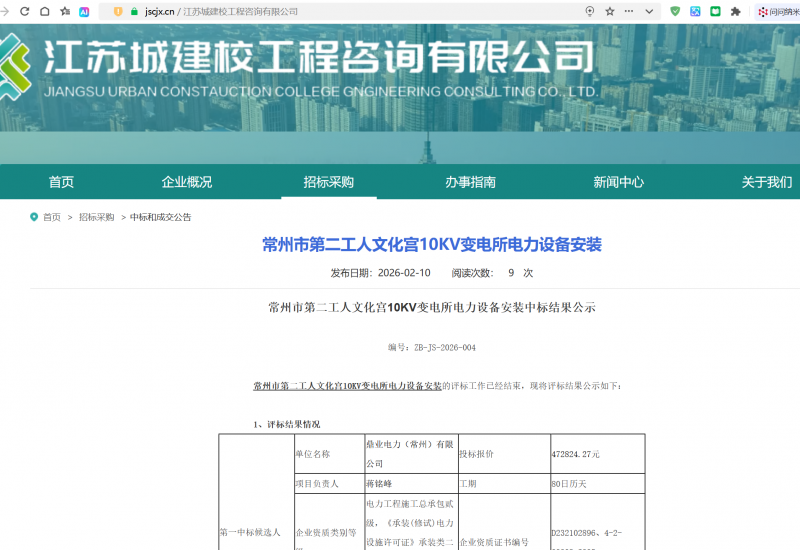Click the orange shield icon in address bar
Screen dimensions: 800x550
tap(118, 11)
